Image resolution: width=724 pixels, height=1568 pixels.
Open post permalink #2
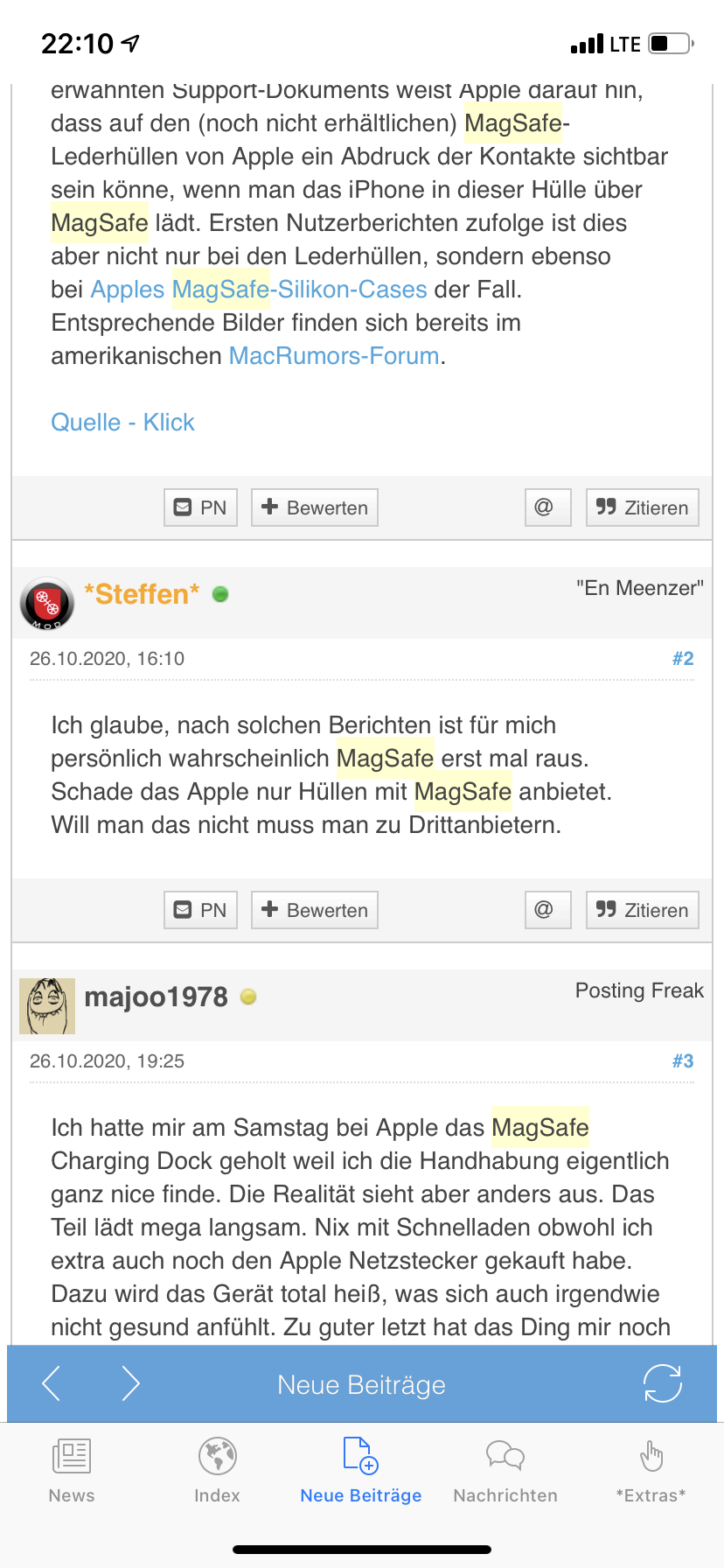pos(683,659)
